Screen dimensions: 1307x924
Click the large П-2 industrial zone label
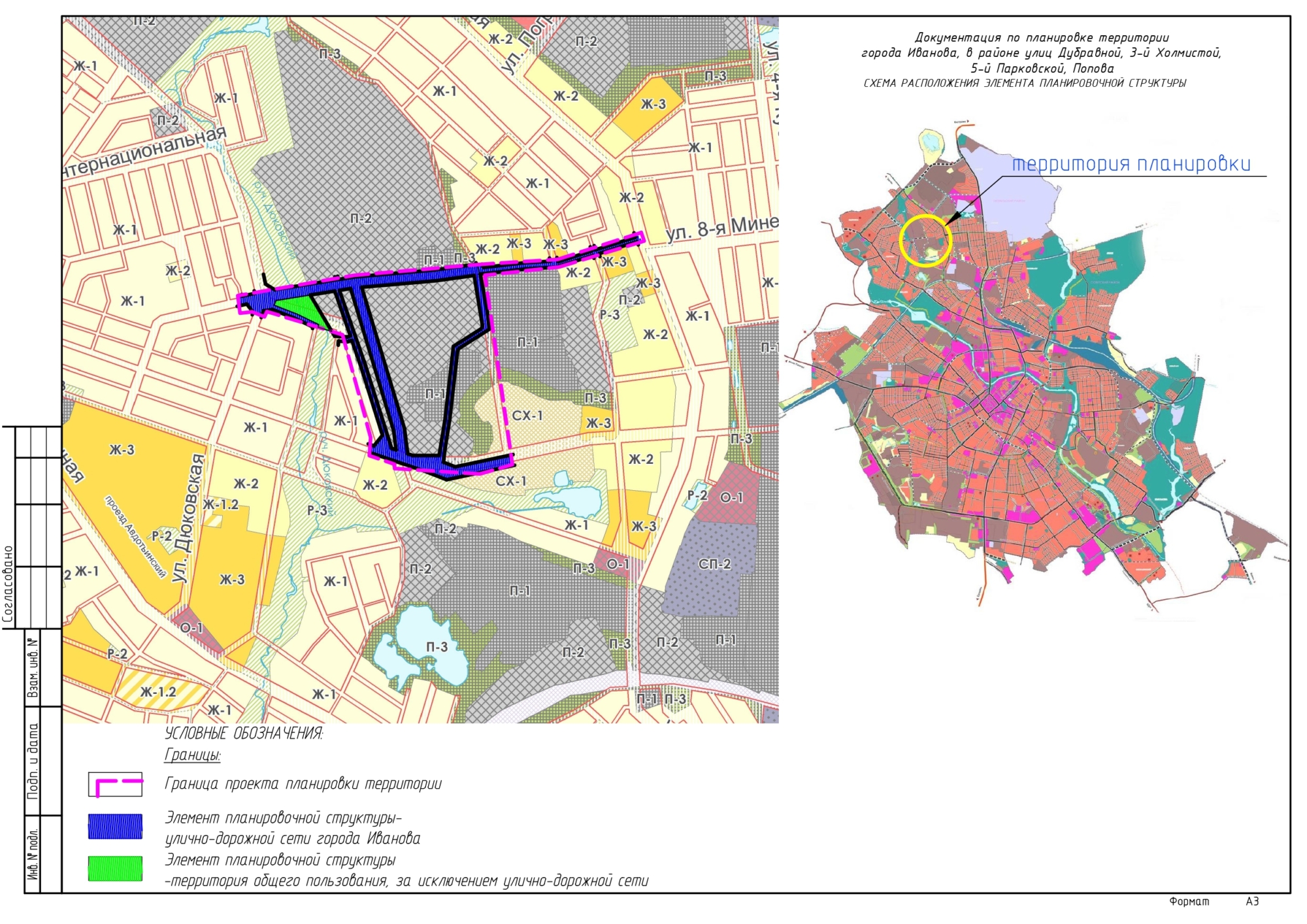click(361, 218)
